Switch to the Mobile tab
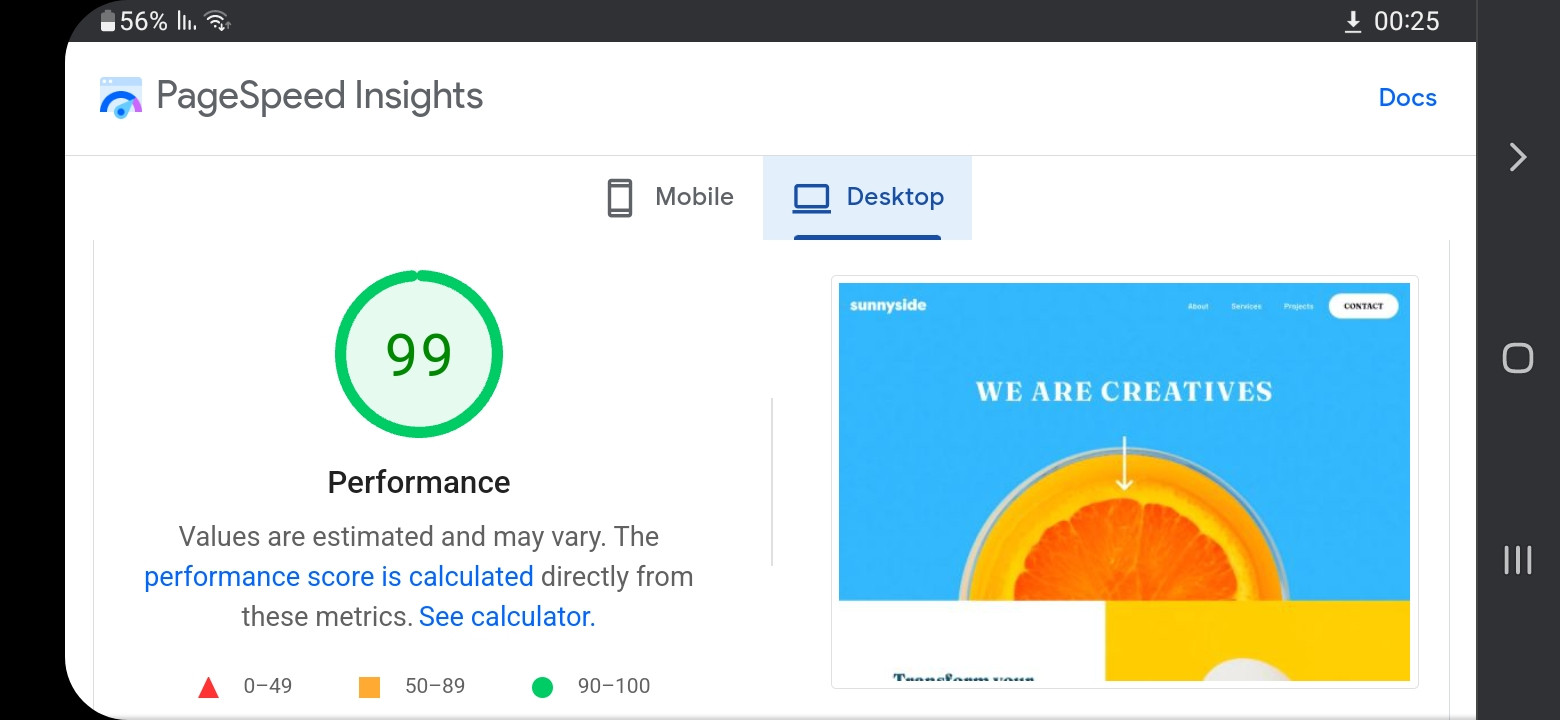The height and width of the screenshot is (720, 1560). pos(671,197)
